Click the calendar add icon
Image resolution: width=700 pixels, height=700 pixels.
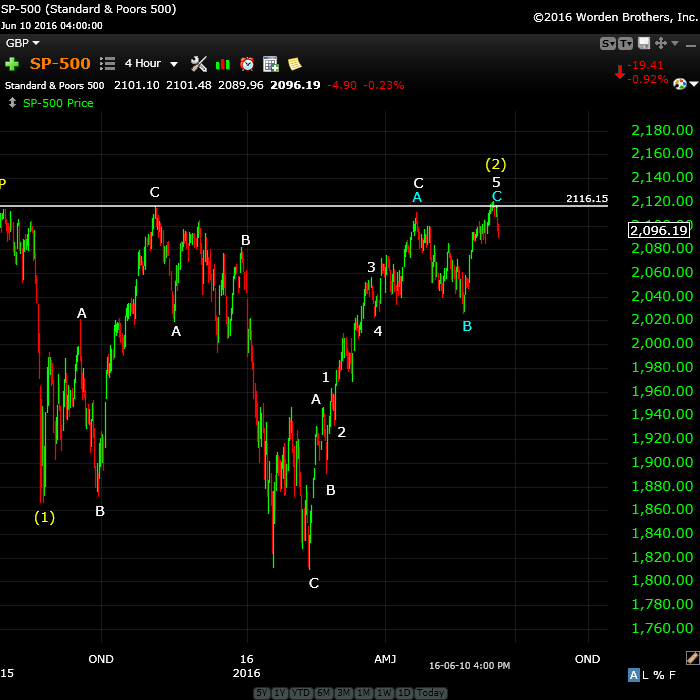[271, 64]
